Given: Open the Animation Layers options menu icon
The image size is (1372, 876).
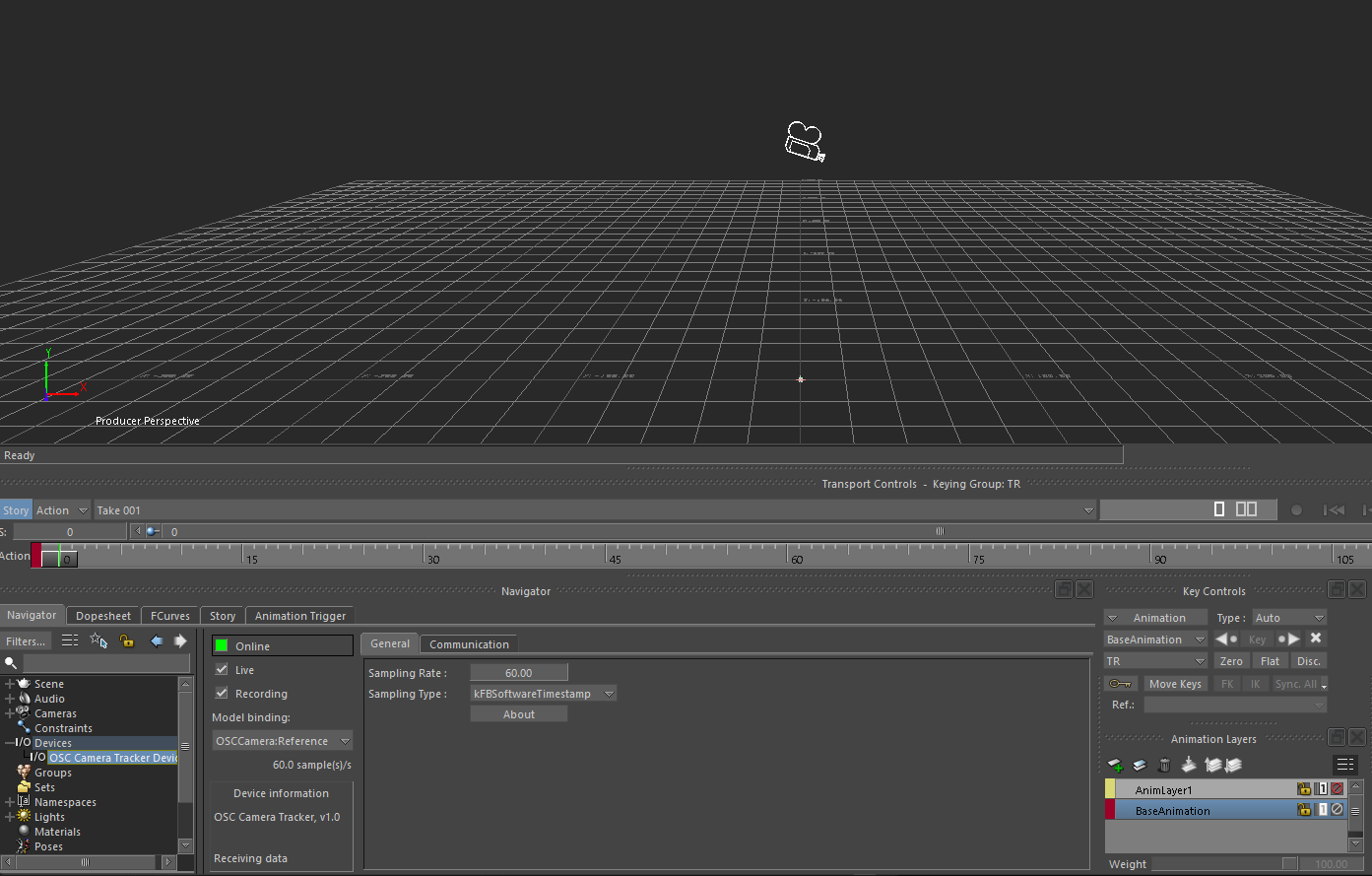Looking at the screenshot, I should point(1345,765).
